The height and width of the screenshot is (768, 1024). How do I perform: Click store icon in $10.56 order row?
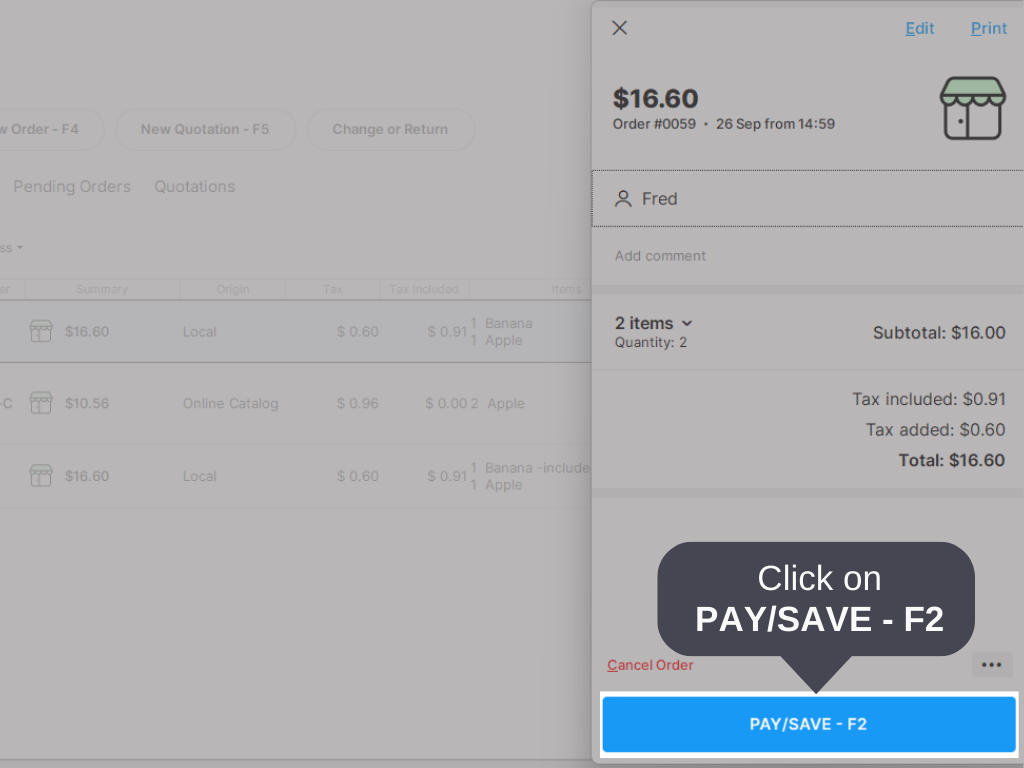tap(41, 404)
